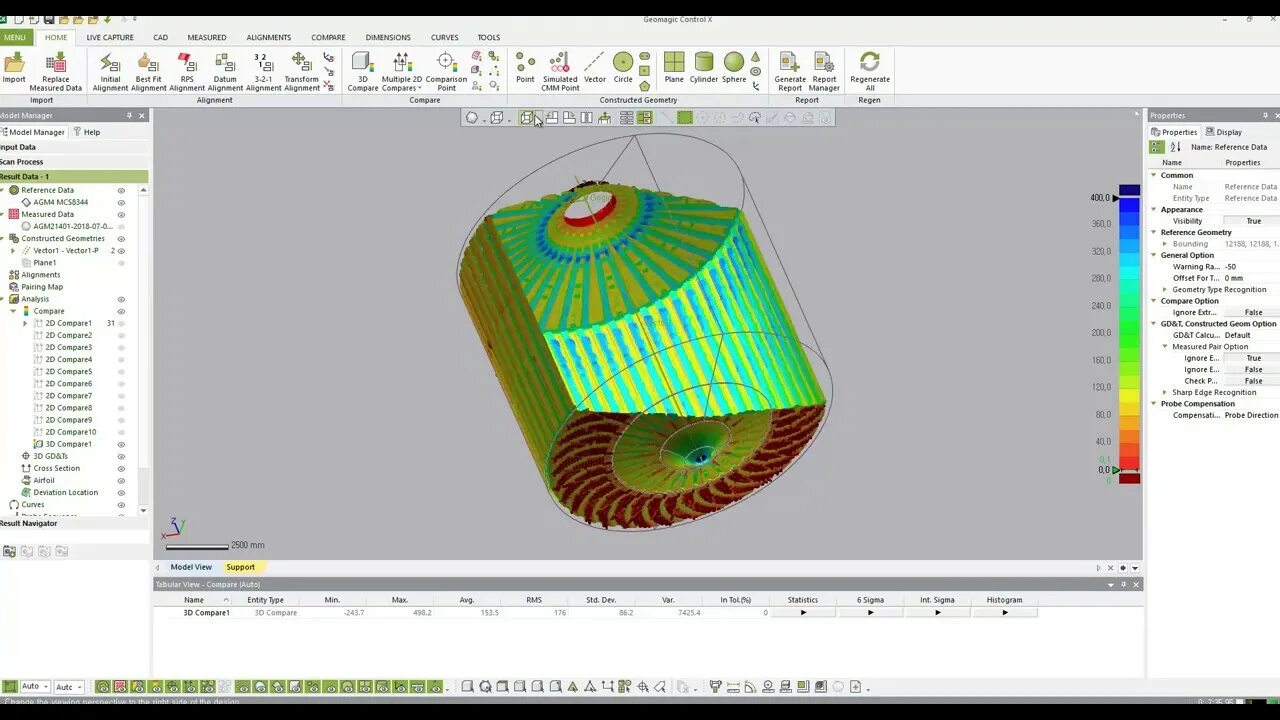Select Simulated CMM Point tool
This screenshot has height=720, width=1280.
[560, 70]
